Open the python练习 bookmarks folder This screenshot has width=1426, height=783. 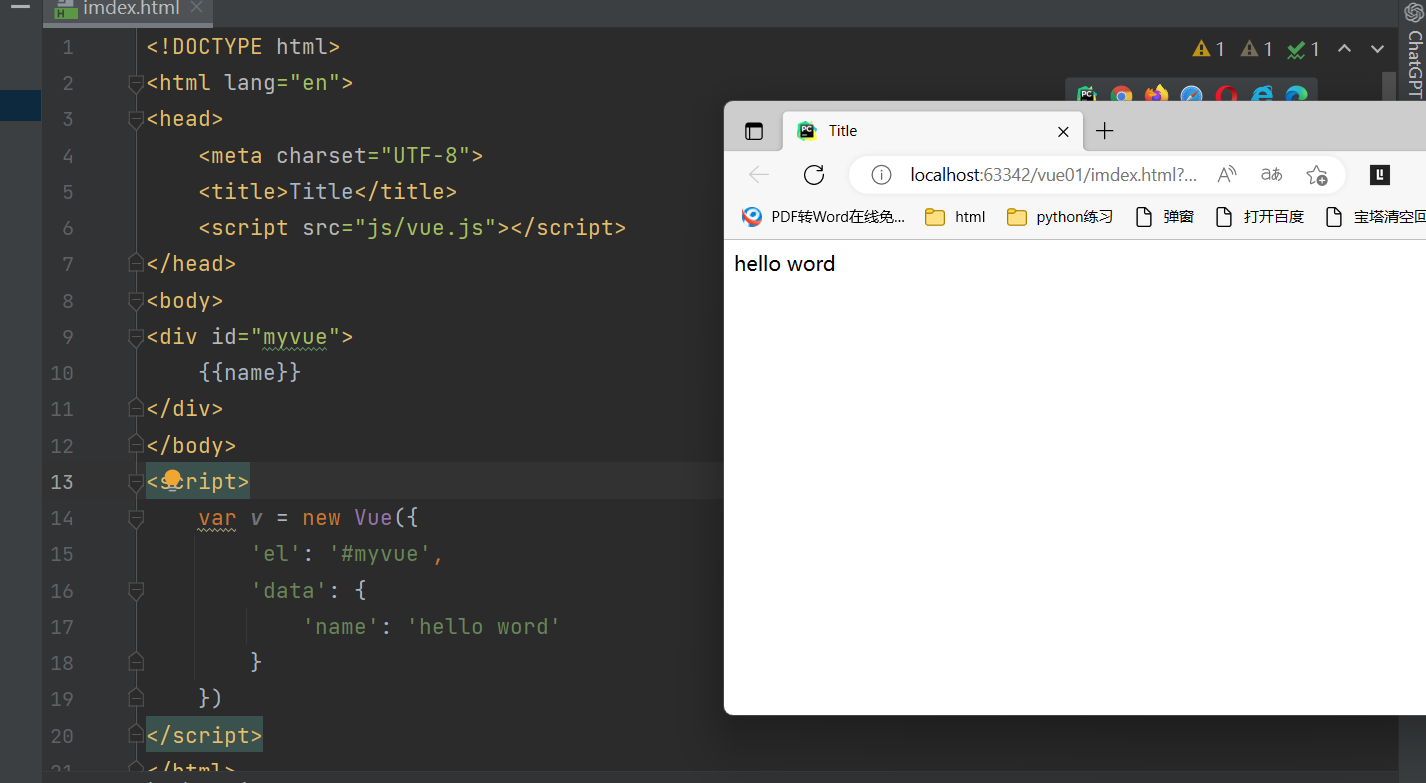pos(1060,217)
